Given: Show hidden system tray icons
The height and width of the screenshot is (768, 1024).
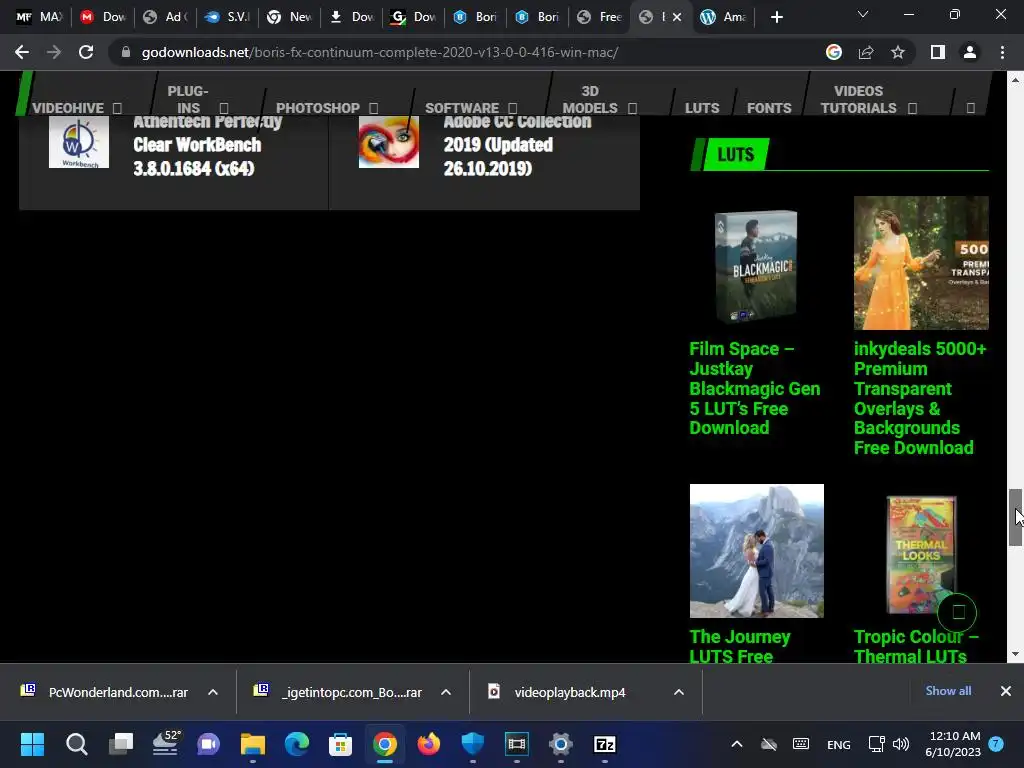Looking at the screenshot, I should point(737,744).
